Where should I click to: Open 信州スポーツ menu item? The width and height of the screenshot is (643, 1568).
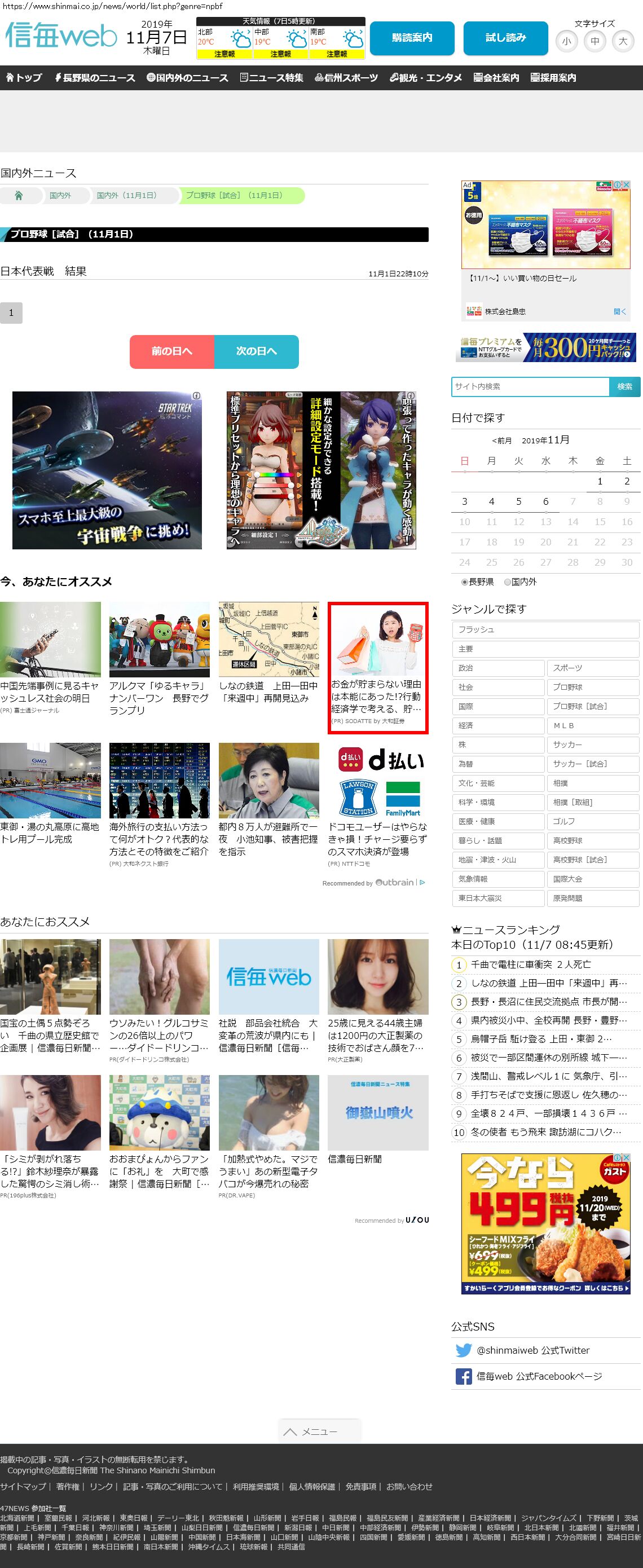346,78
